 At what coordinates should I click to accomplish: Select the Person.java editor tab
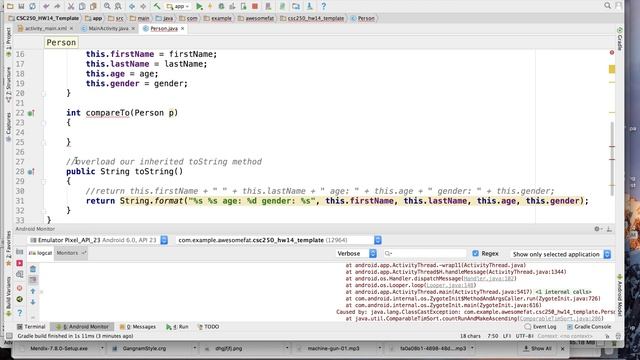[164, 29]
